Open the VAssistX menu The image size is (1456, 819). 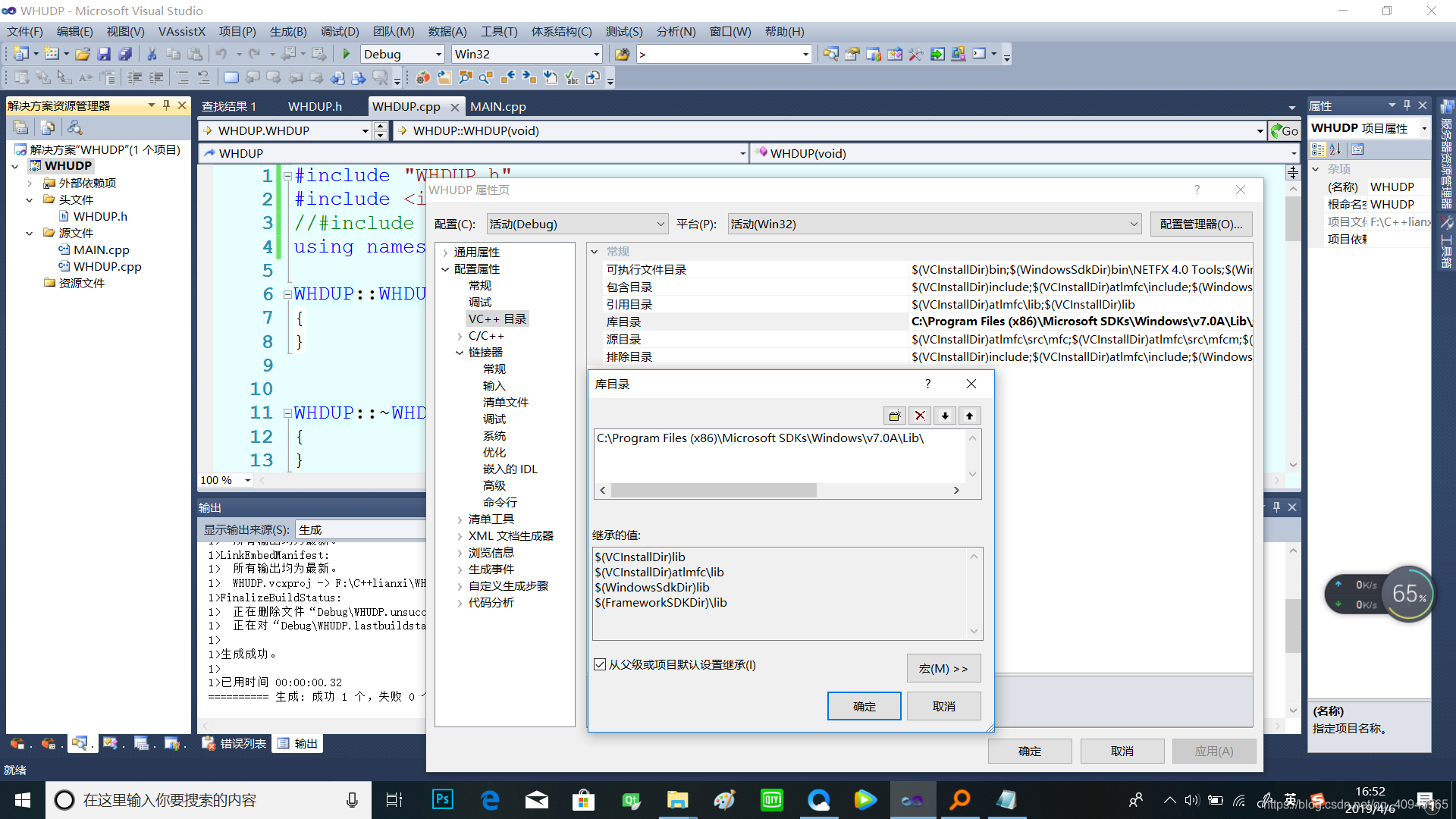coord(182,31)
